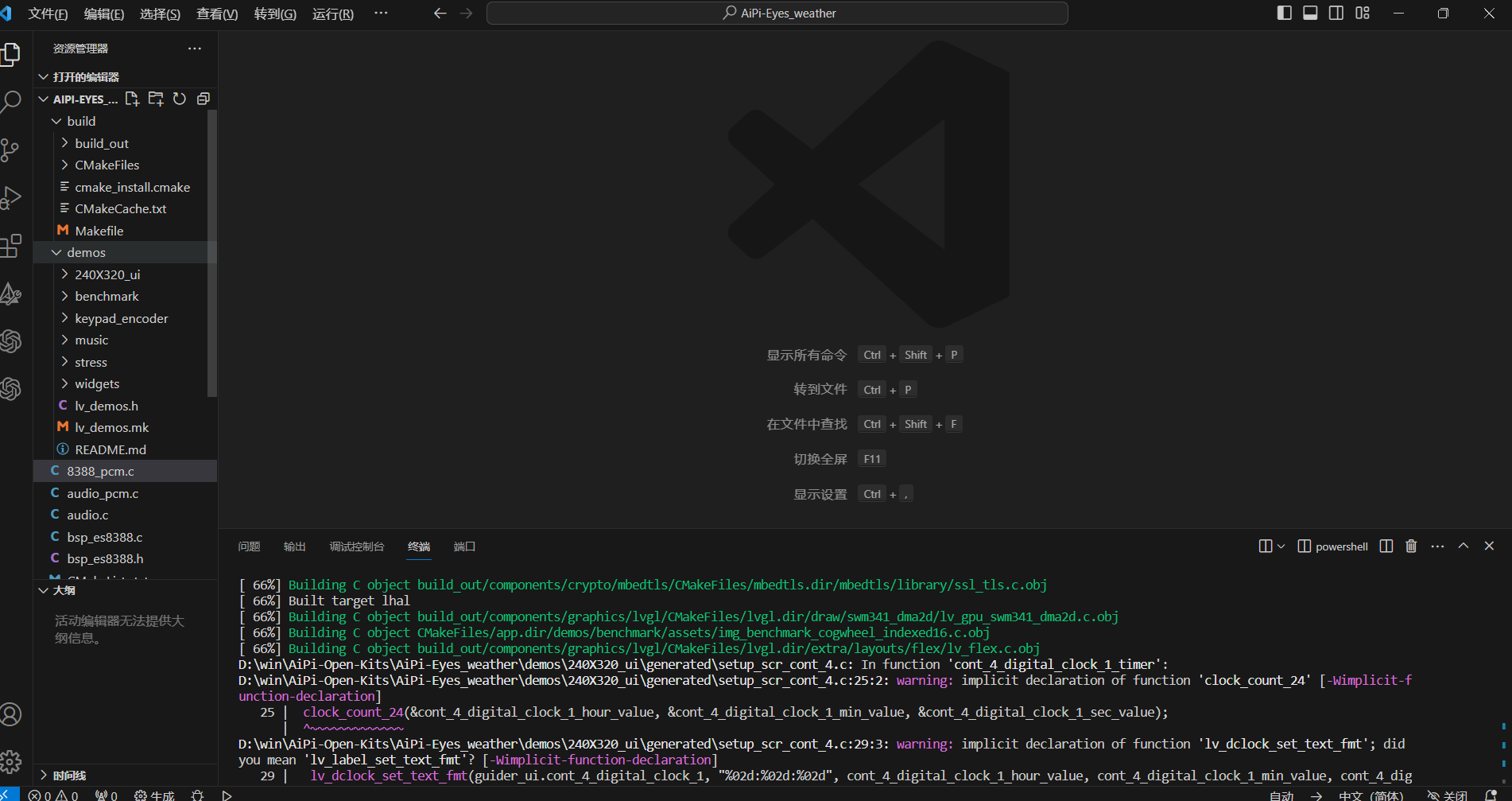The height and width of the screenshot is (801, 1512).
Task: Split the terminal panel
Action: coord(1386,546)
